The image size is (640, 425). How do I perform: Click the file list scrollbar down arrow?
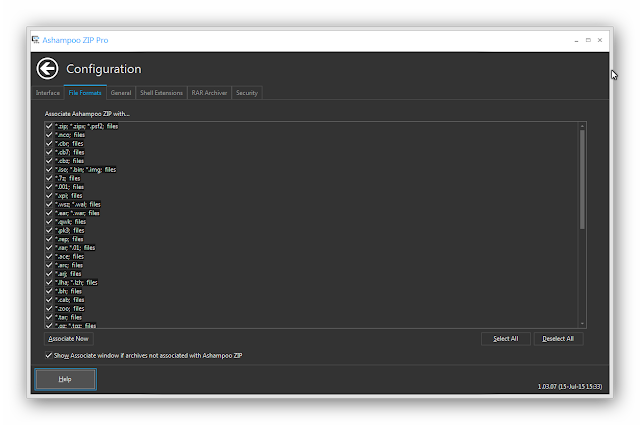pos(582,324)
